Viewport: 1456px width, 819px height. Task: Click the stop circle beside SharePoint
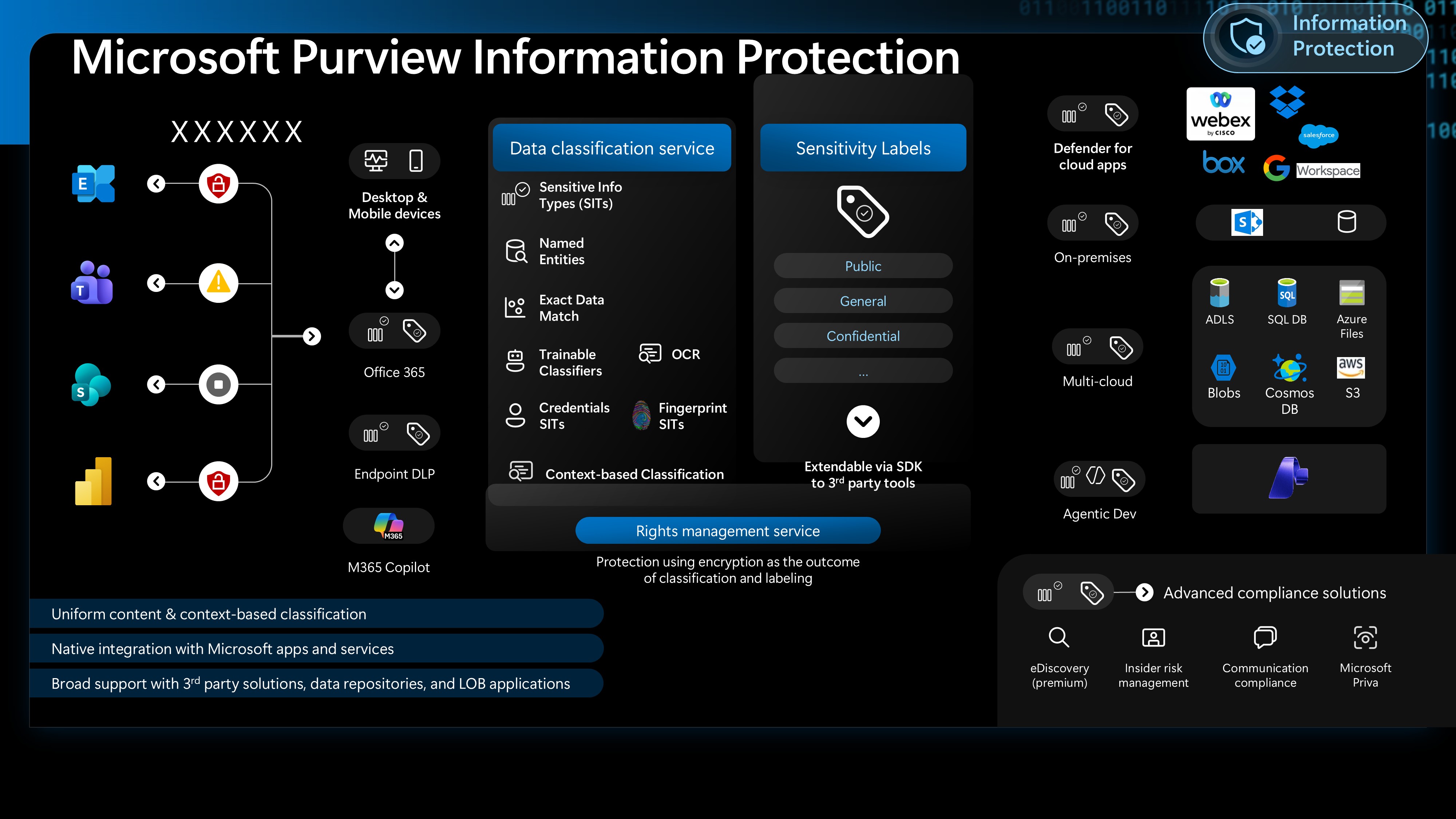coord(218,385)
